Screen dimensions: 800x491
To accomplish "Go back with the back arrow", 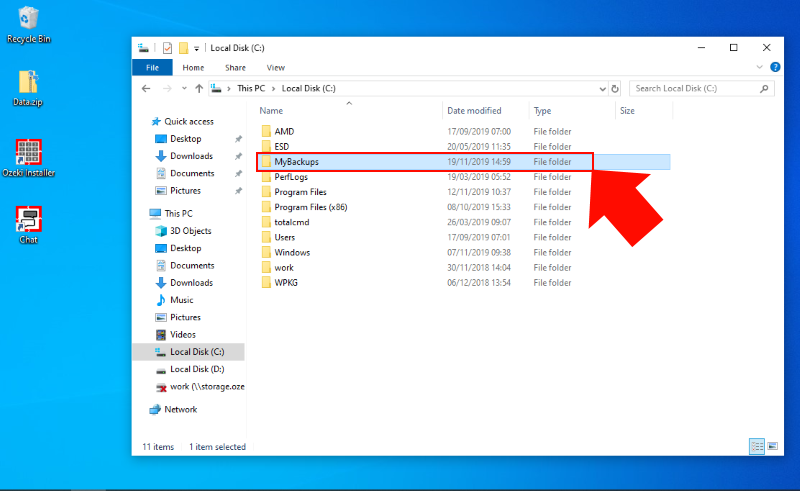I will coord(146,88).
